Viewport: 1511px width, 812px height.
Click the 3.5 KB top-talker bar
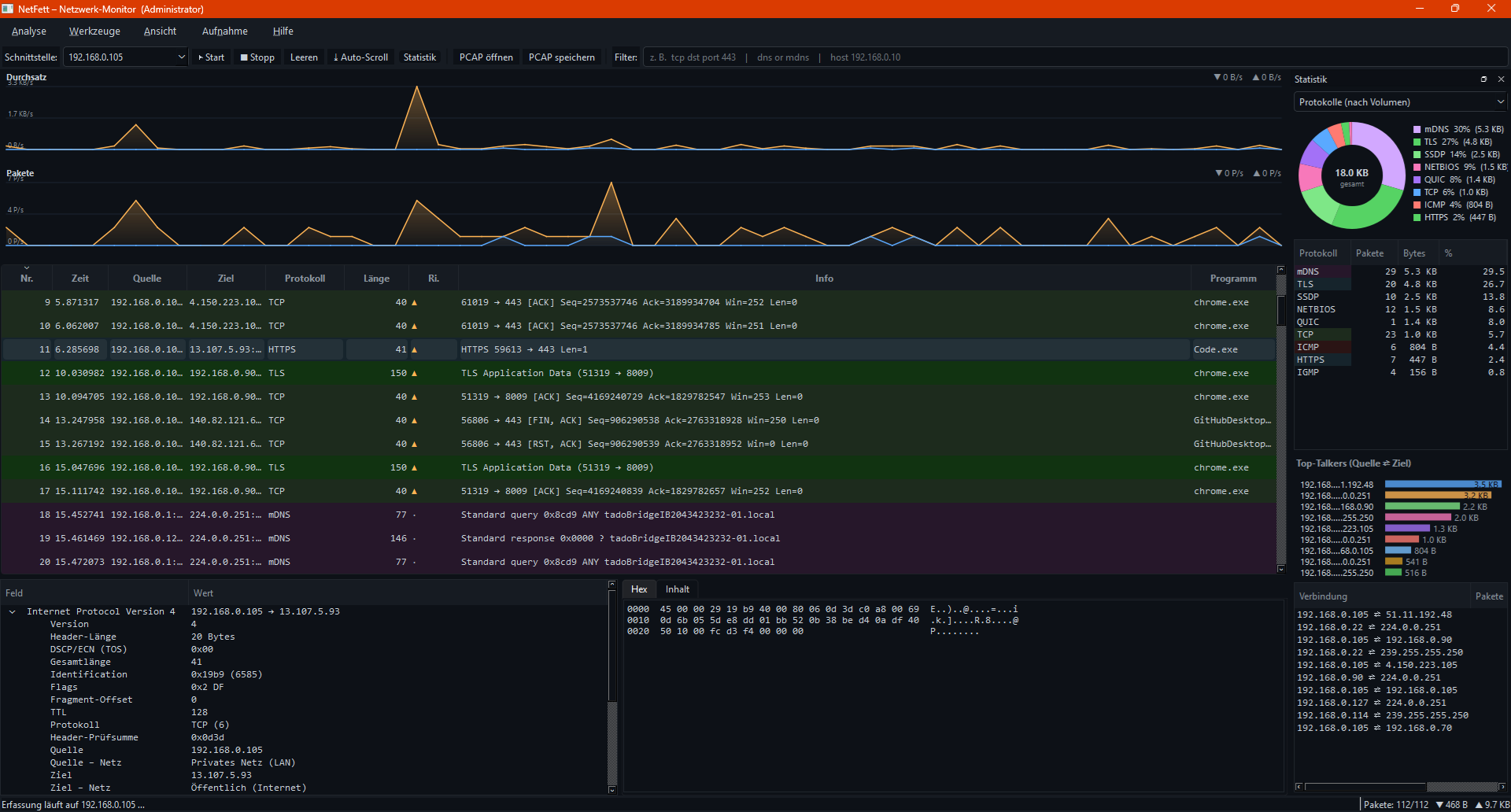coord(1443,485)
